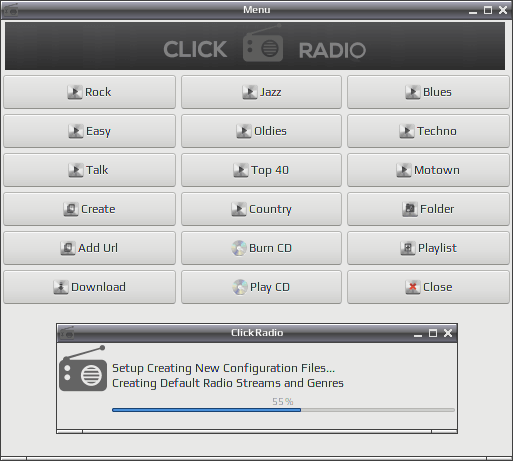Click radio icon in Menu title bar
Image resolution: width=513 pixels, height=461 pixels.
(x=10, y=10)
